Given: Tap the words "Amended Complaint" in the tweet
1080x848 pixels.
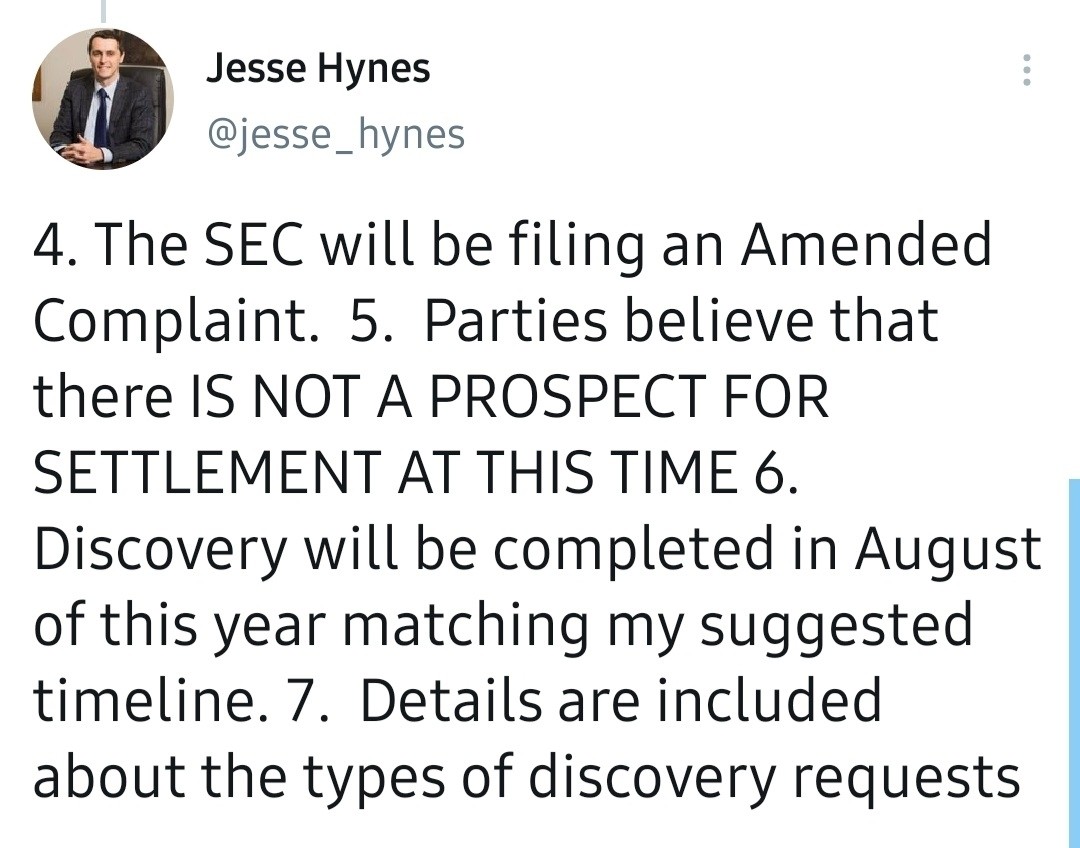Looking at the screenshot, I should 866,246.
